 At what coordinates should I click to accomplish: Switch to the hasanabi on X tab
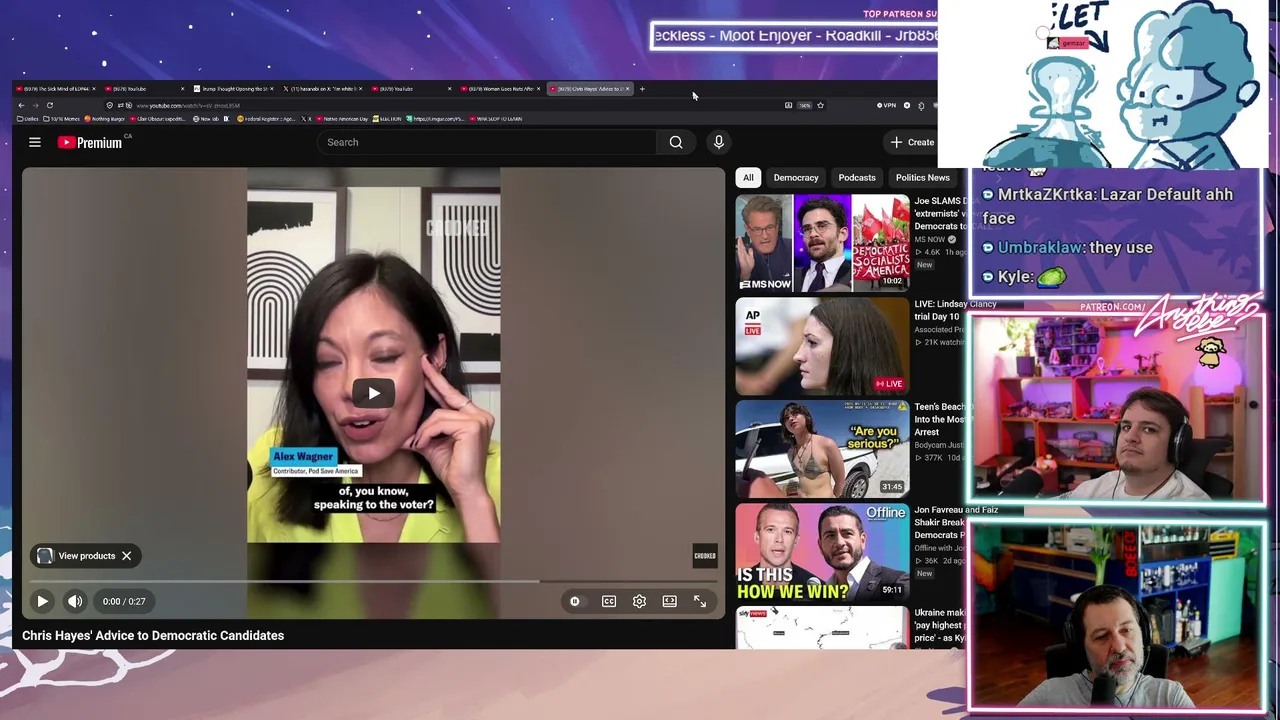[322, 89]
